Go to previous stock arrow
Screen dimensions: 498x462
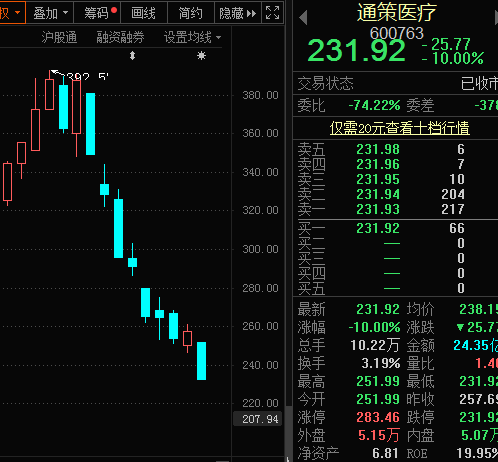pos(303,17)
